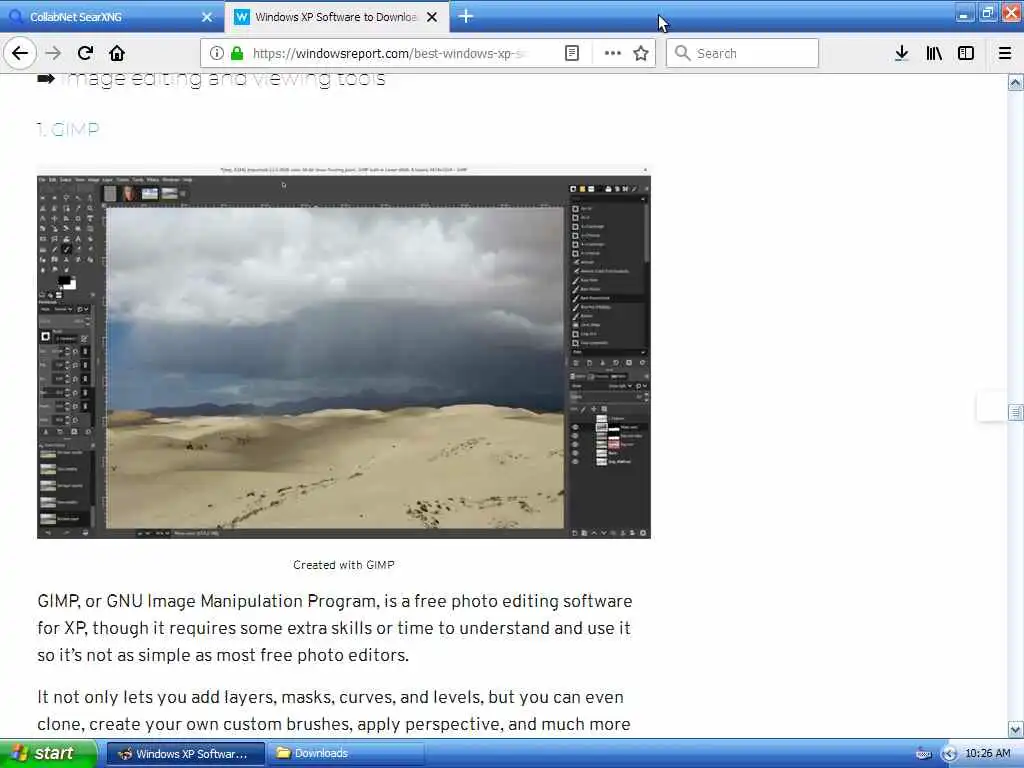Click the GIMP screenshot image

click(x=344, y=352)
